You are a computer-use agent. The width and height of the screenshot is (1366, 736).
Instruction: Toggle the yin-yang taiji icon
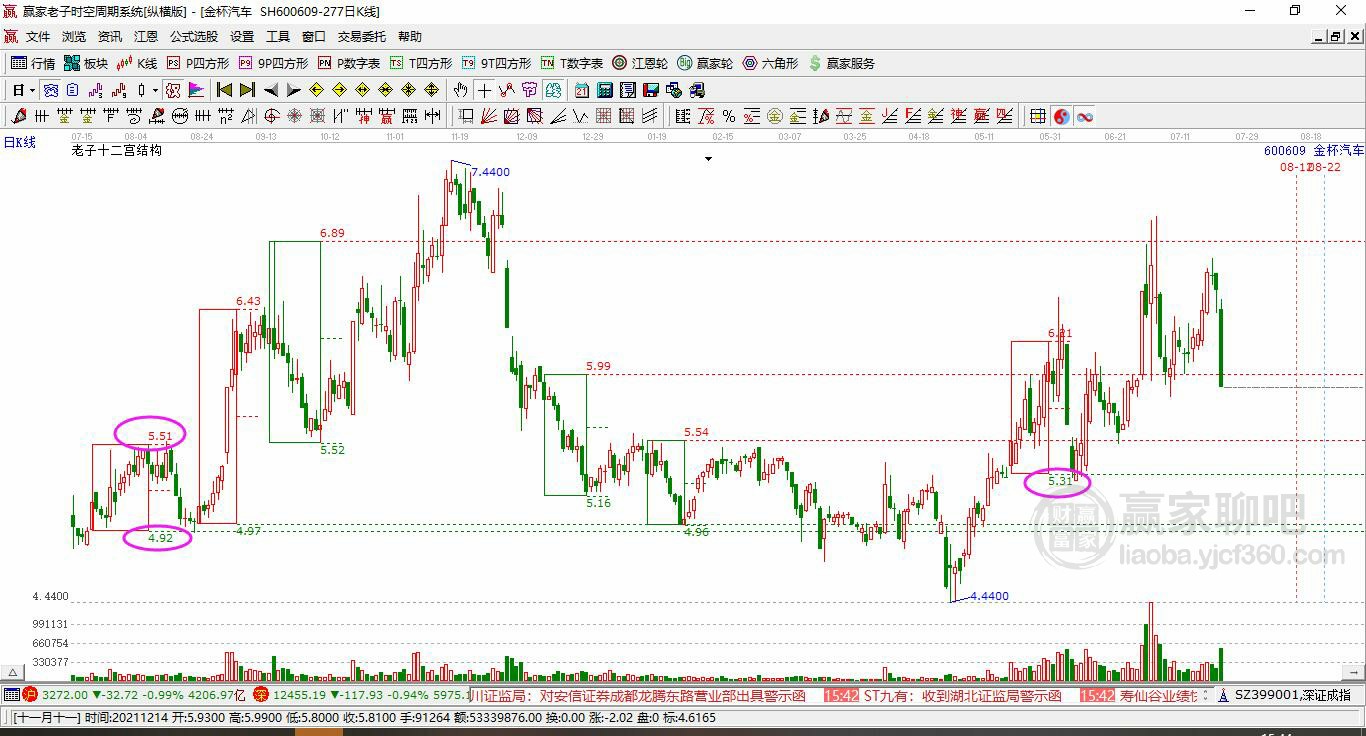[x=1061, y=116]
